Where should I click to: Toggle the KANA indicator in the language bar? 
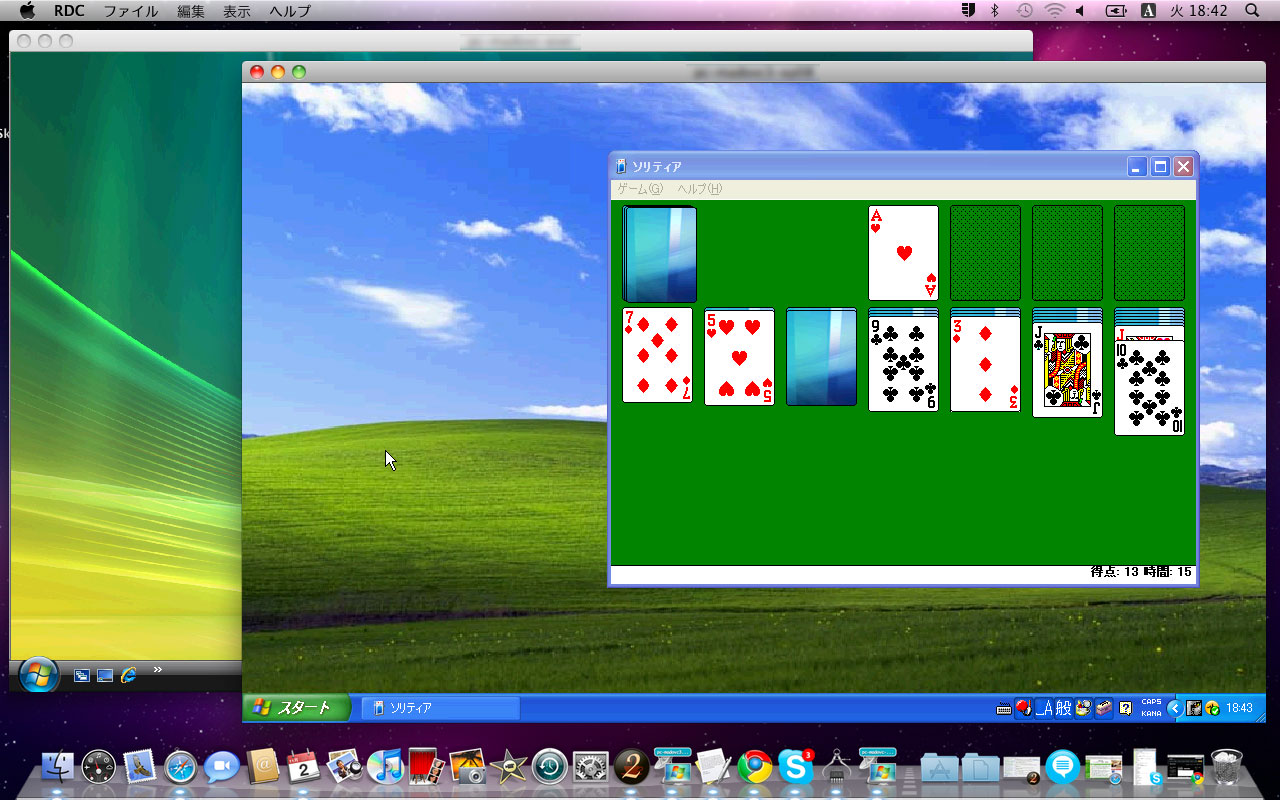[x=1151, y=713]
